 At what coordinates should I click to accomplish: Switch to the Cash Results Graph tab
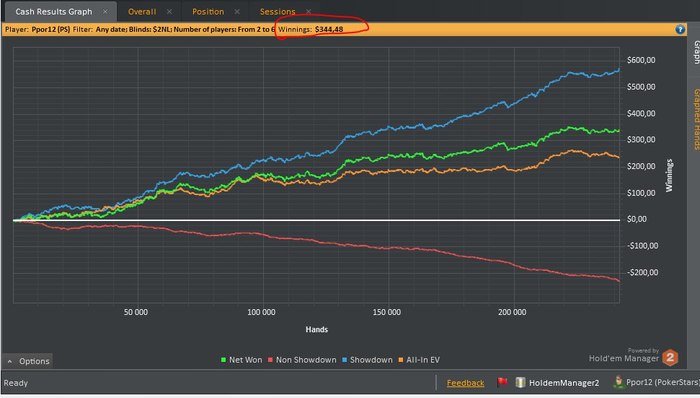click(54, 12)
